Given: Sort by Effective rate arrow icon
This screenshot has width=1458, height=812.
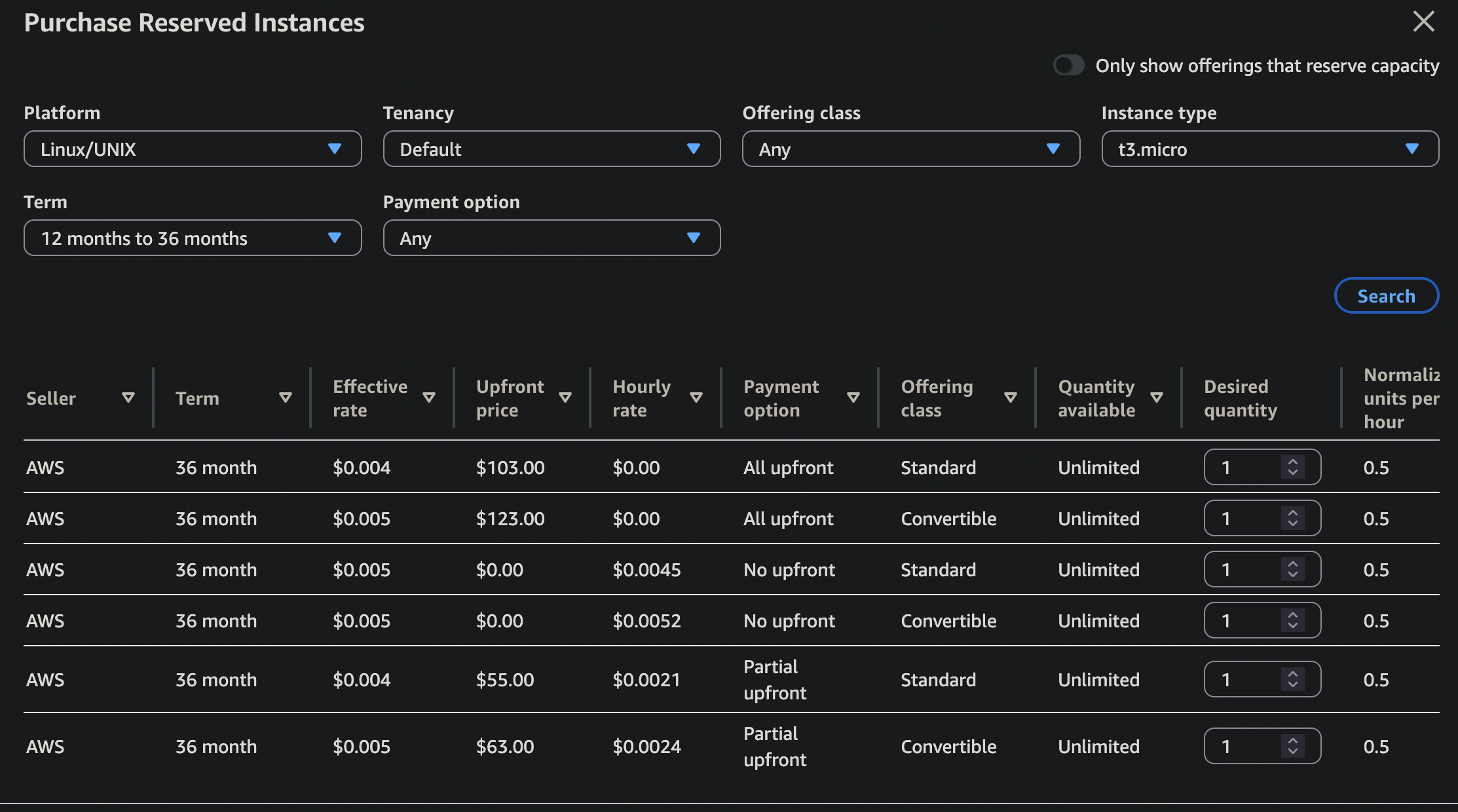Looking at the screenshot, I should (429, 397).
